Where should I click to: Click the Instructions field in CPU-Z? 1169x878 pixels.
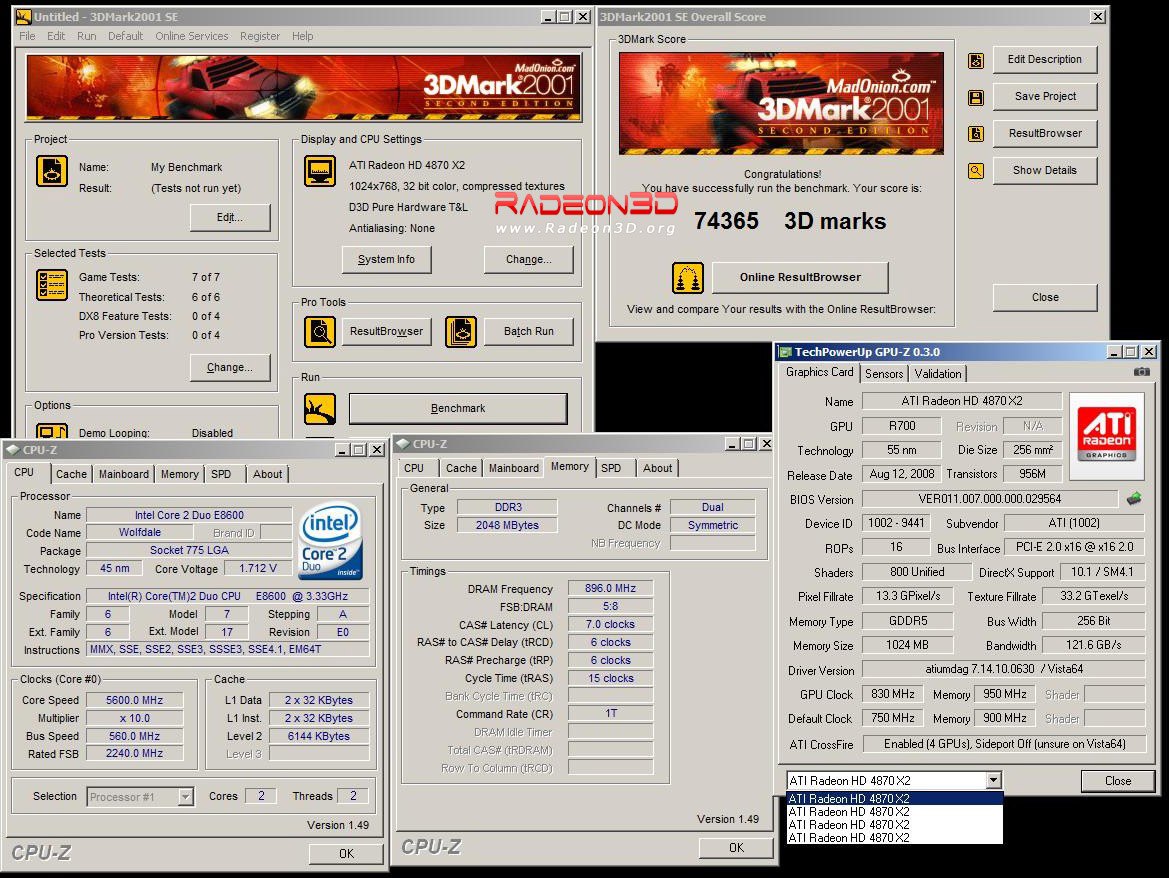[227, 649]
